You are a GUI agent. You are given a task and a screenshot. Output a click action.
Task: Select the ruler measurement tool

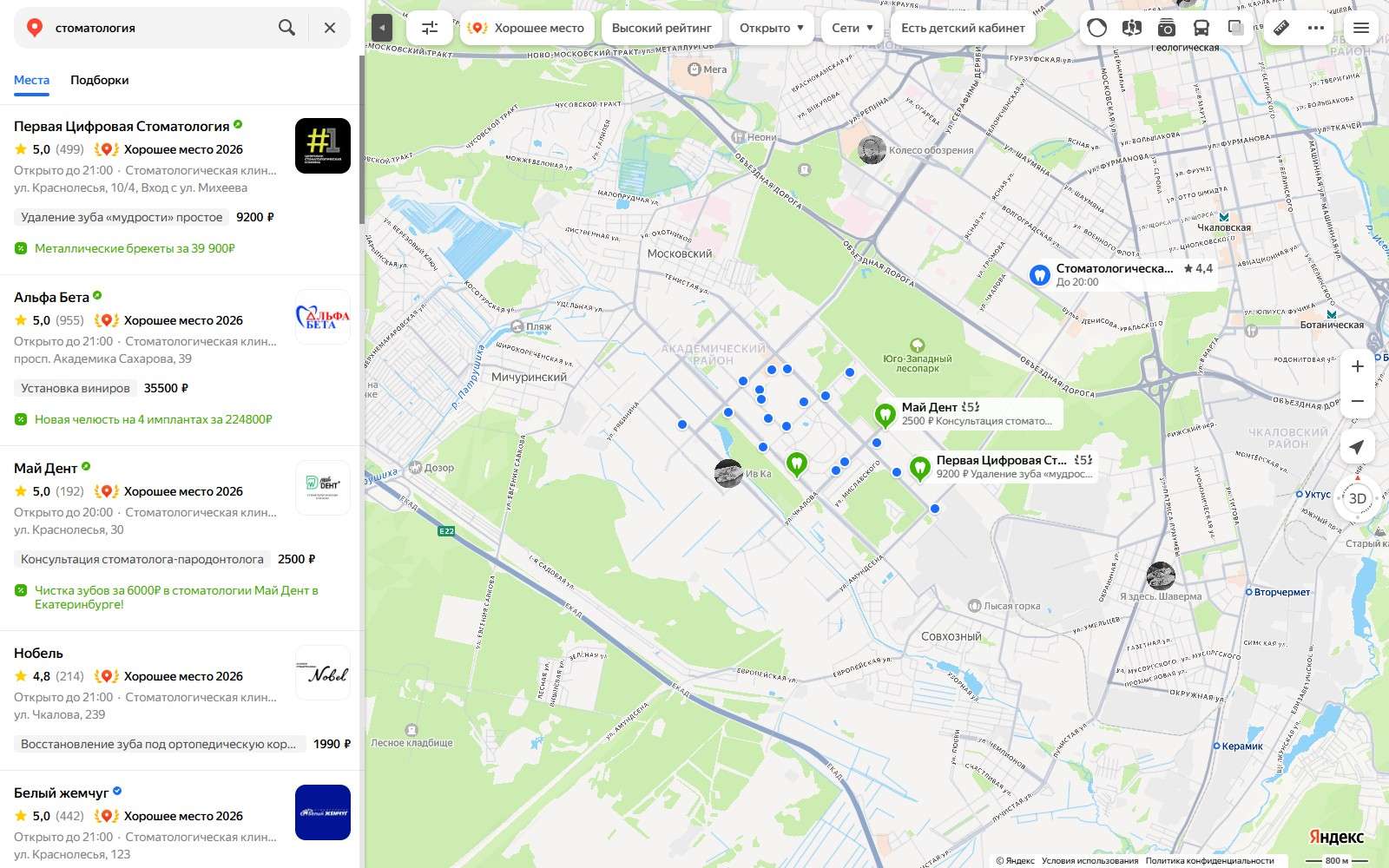click(x=1281, y=28)
